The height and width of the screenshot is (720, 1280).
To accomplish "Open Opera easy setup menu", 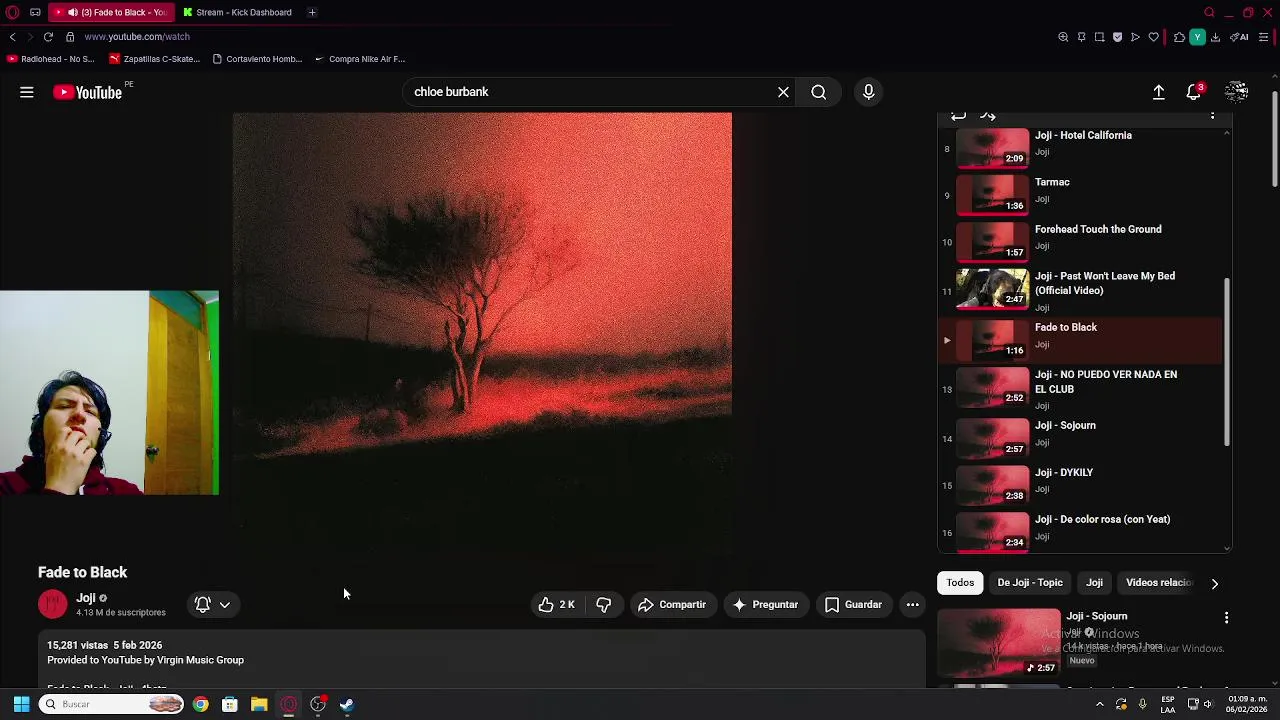I will click(1264, 37).
